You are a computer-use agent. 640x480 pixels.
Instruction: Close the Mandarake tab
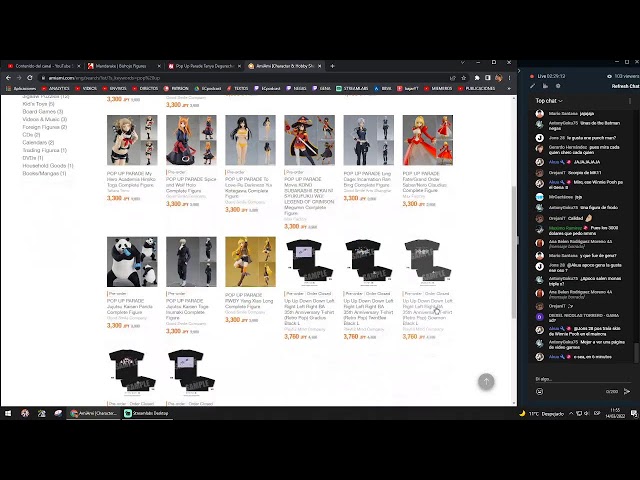pos(159,66)
